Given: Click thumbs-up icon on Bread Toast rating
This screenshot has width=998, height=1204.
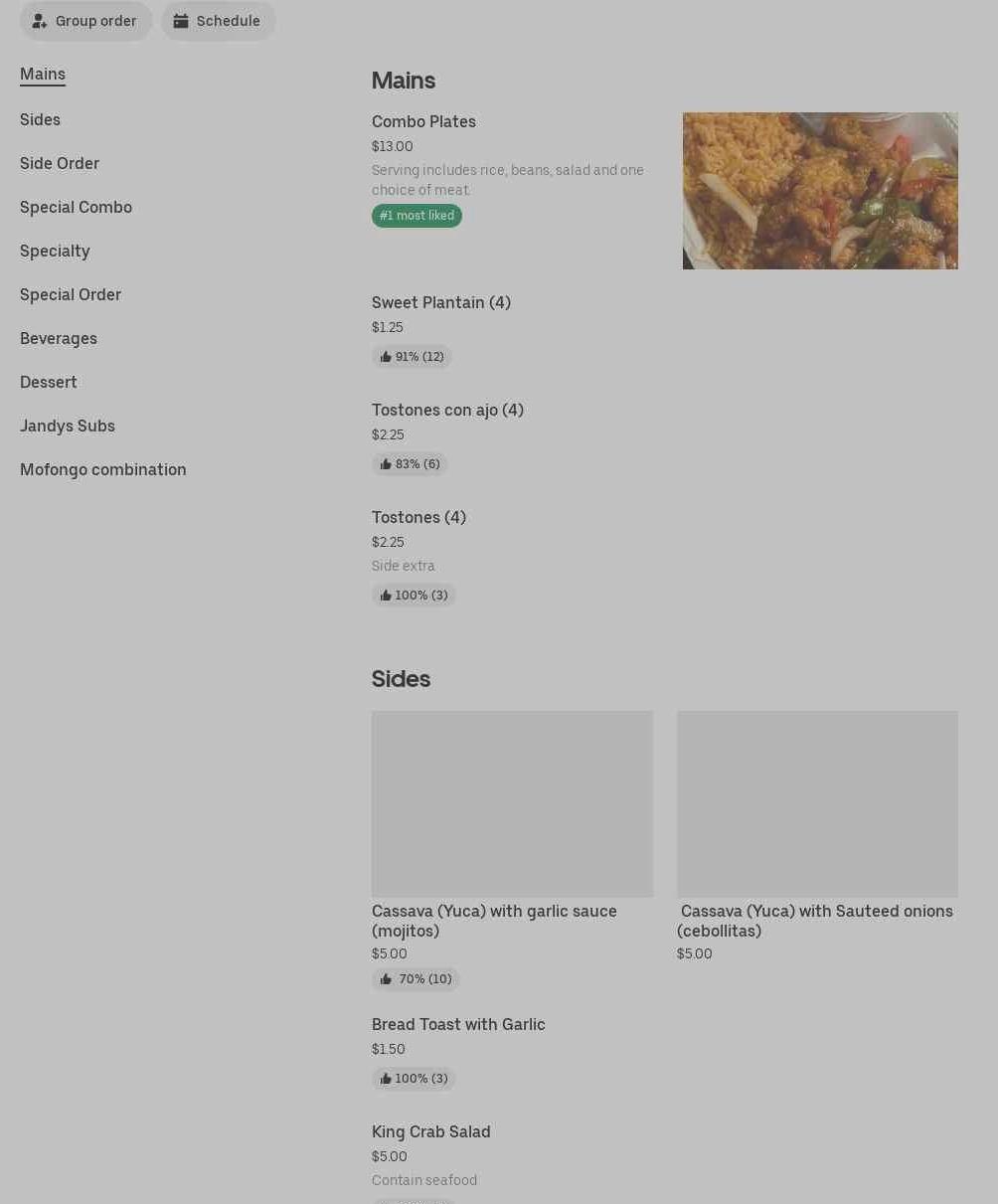Looking at the screenshot, I should 386,1079.
